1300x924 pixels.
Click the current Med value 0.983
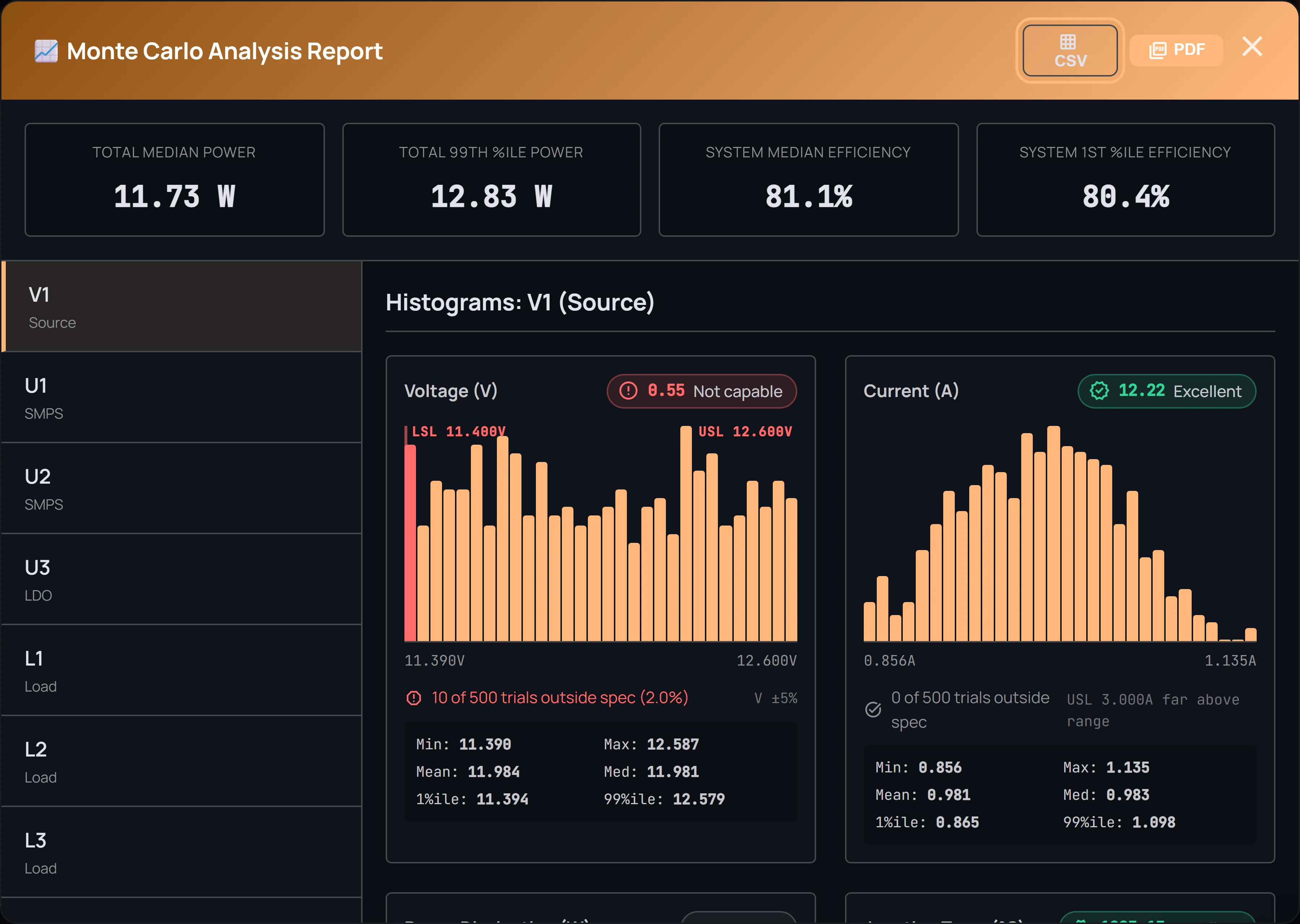click(x=1127, y=795)
